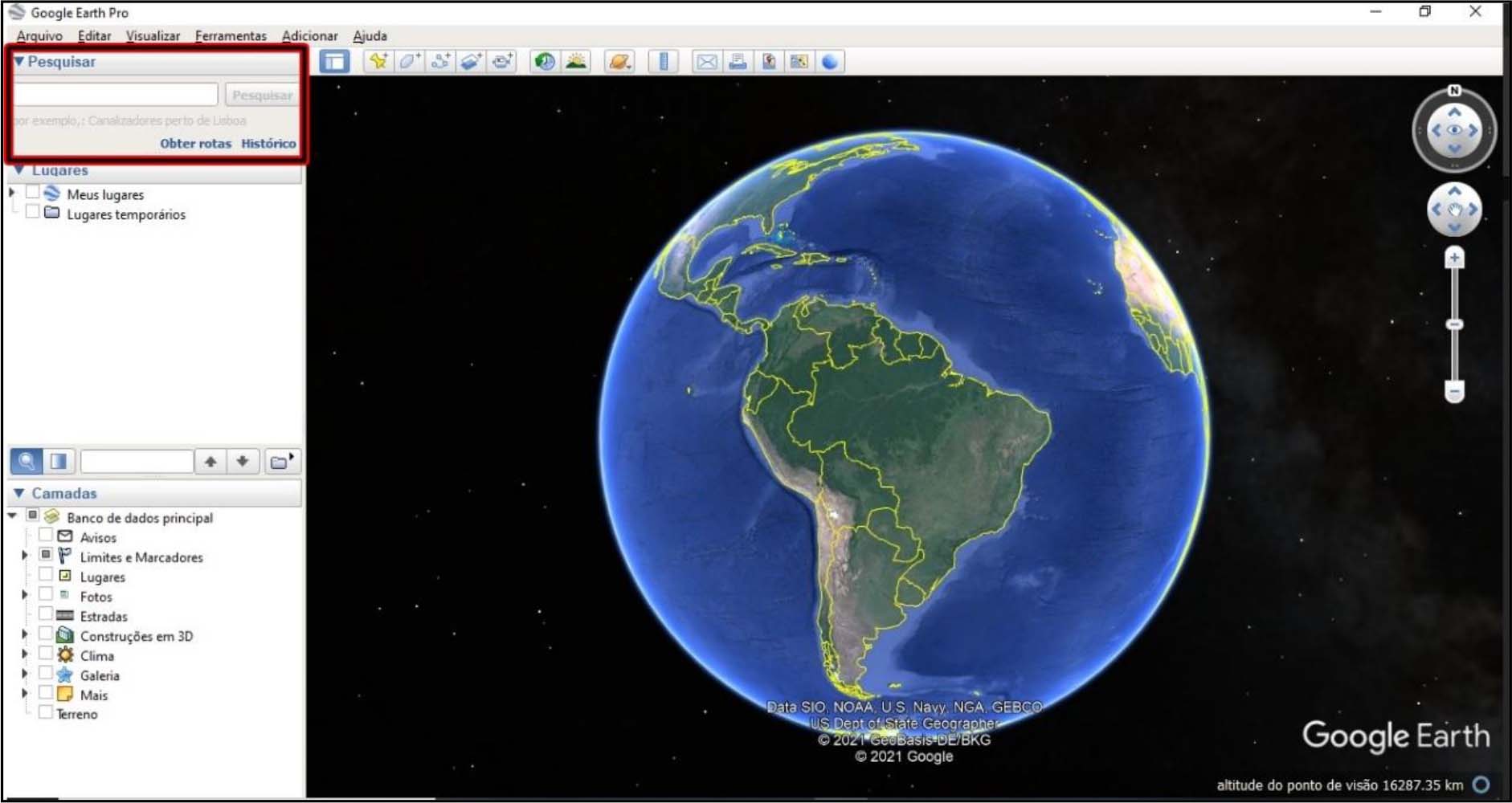Open the Ferramentas menu
This screenshot has height=803, width=1512.
point(231,36)
